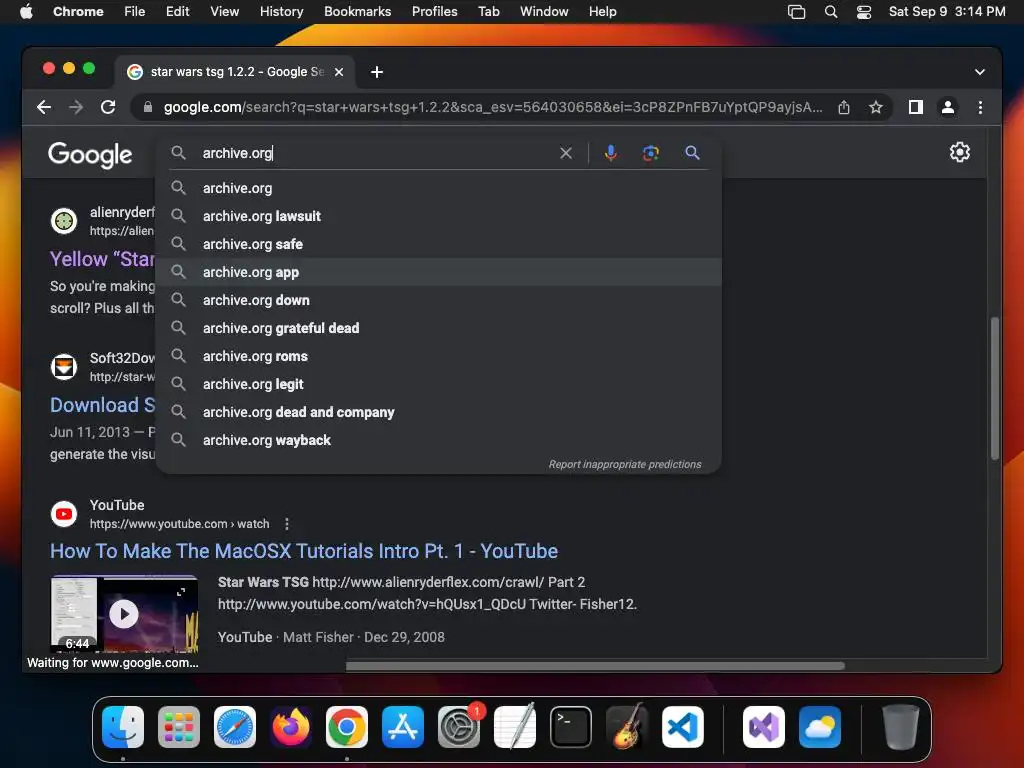The height and width of the screenshot is (768, 1024).
Task: Open Stage Manager windows icon in menu bar
Action: pos(796,12)
